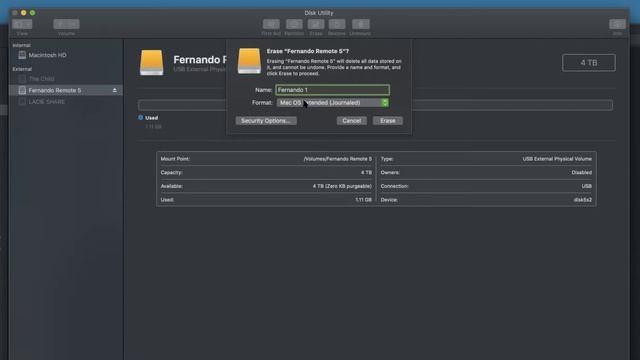
Task: Click the blue Used legend dot
Action: 141,118
